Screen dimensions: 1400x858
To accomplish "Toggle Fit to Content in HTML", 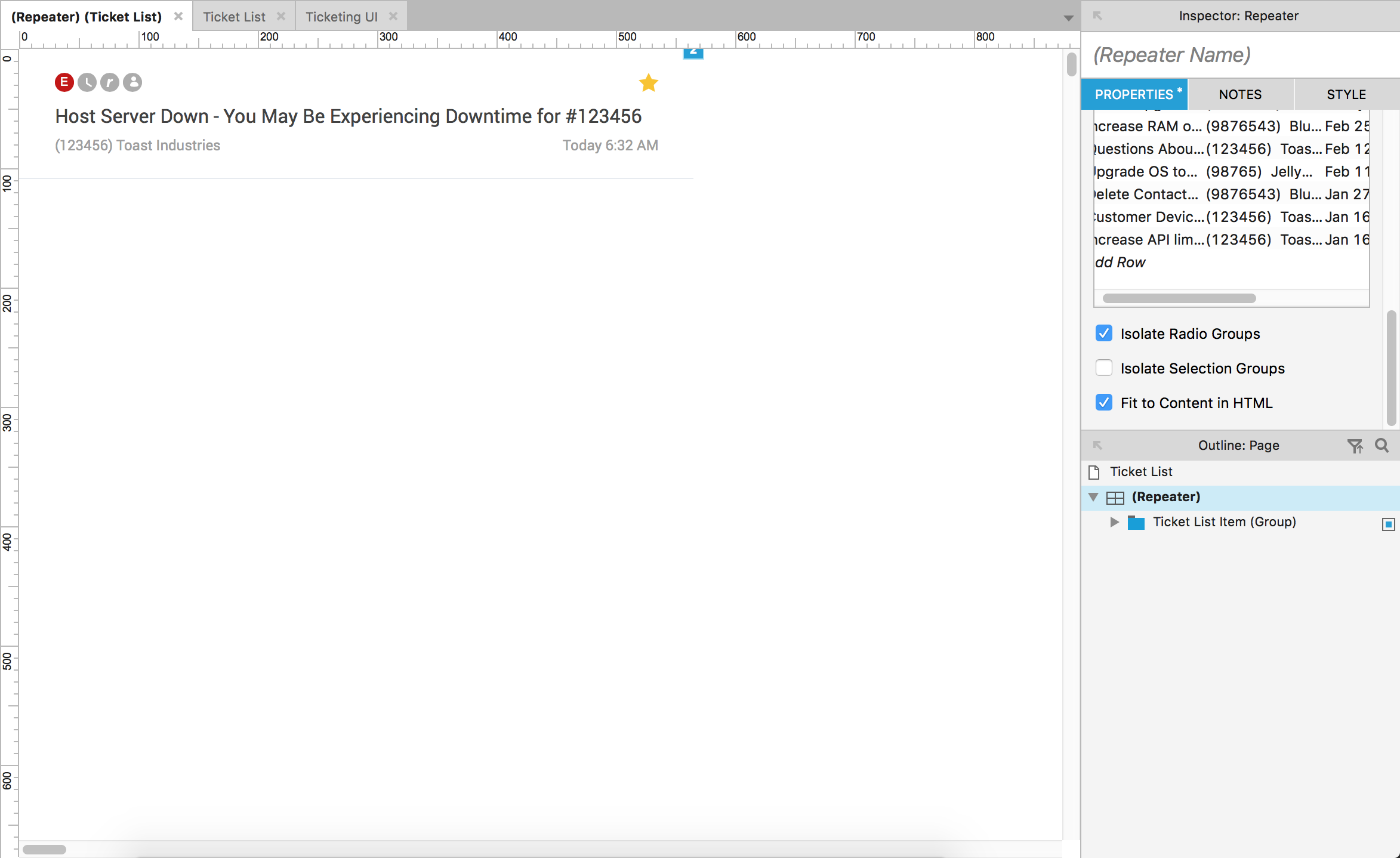I will pos(1104,403).
